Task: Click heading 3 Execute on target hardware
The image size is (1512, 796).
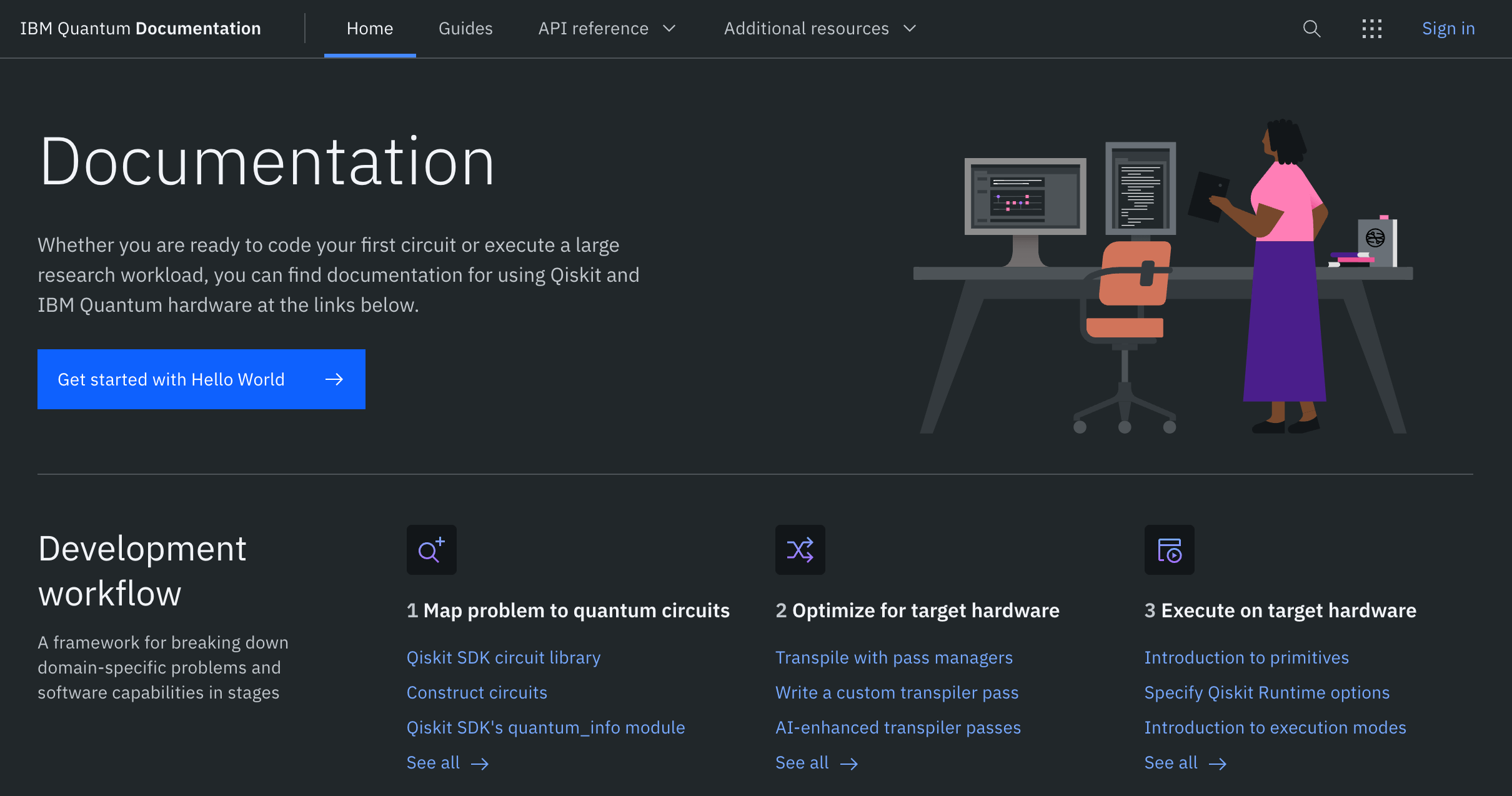Action: [x=1280, y=610]
